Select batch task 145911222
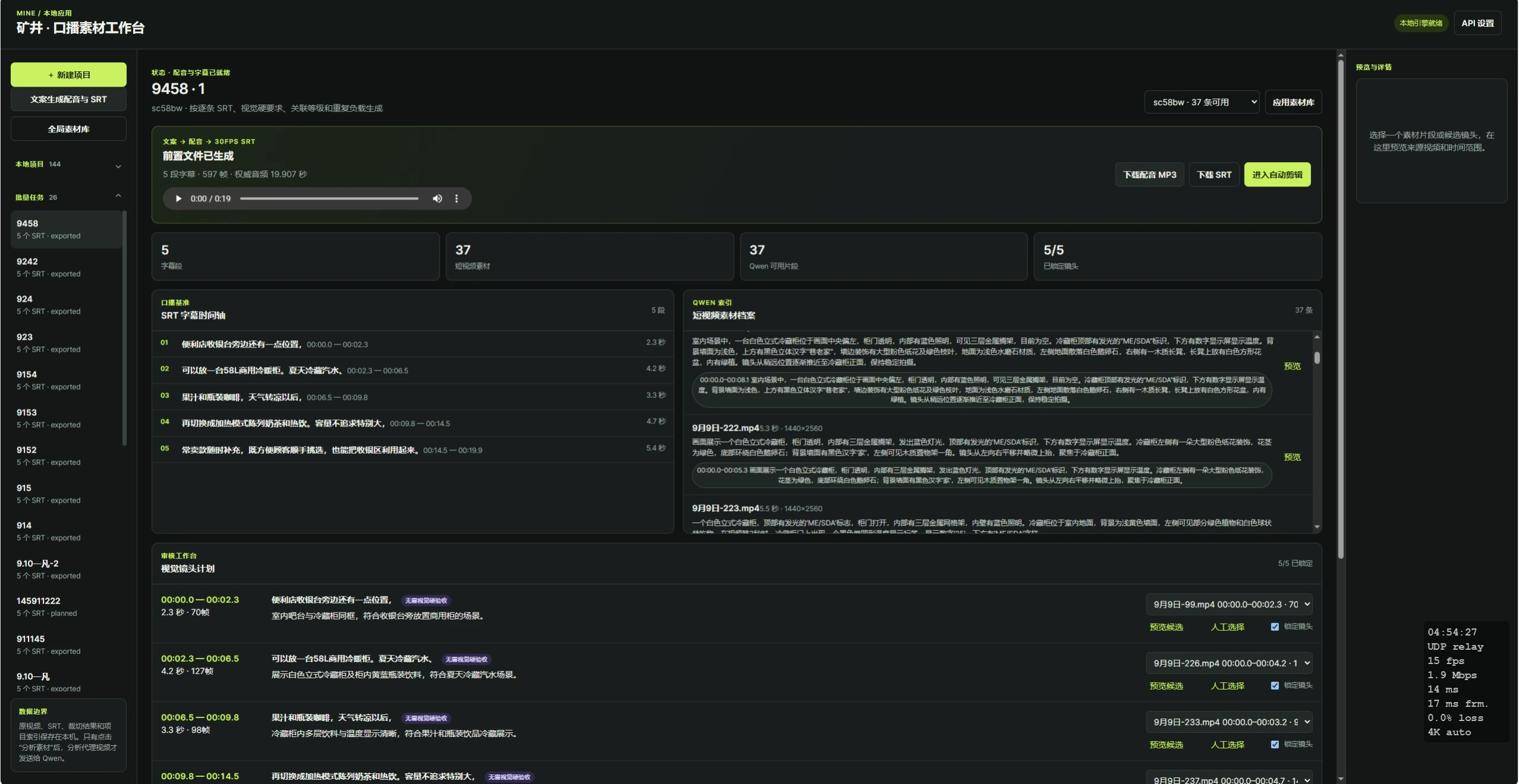Viewport: 1519px width, 784px height. pos(66,606)
